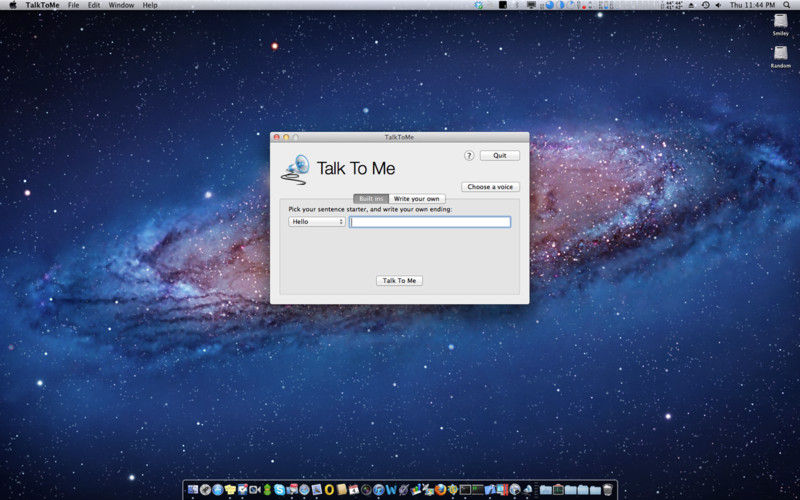Open the Edit menu

(x=94, y=5)
